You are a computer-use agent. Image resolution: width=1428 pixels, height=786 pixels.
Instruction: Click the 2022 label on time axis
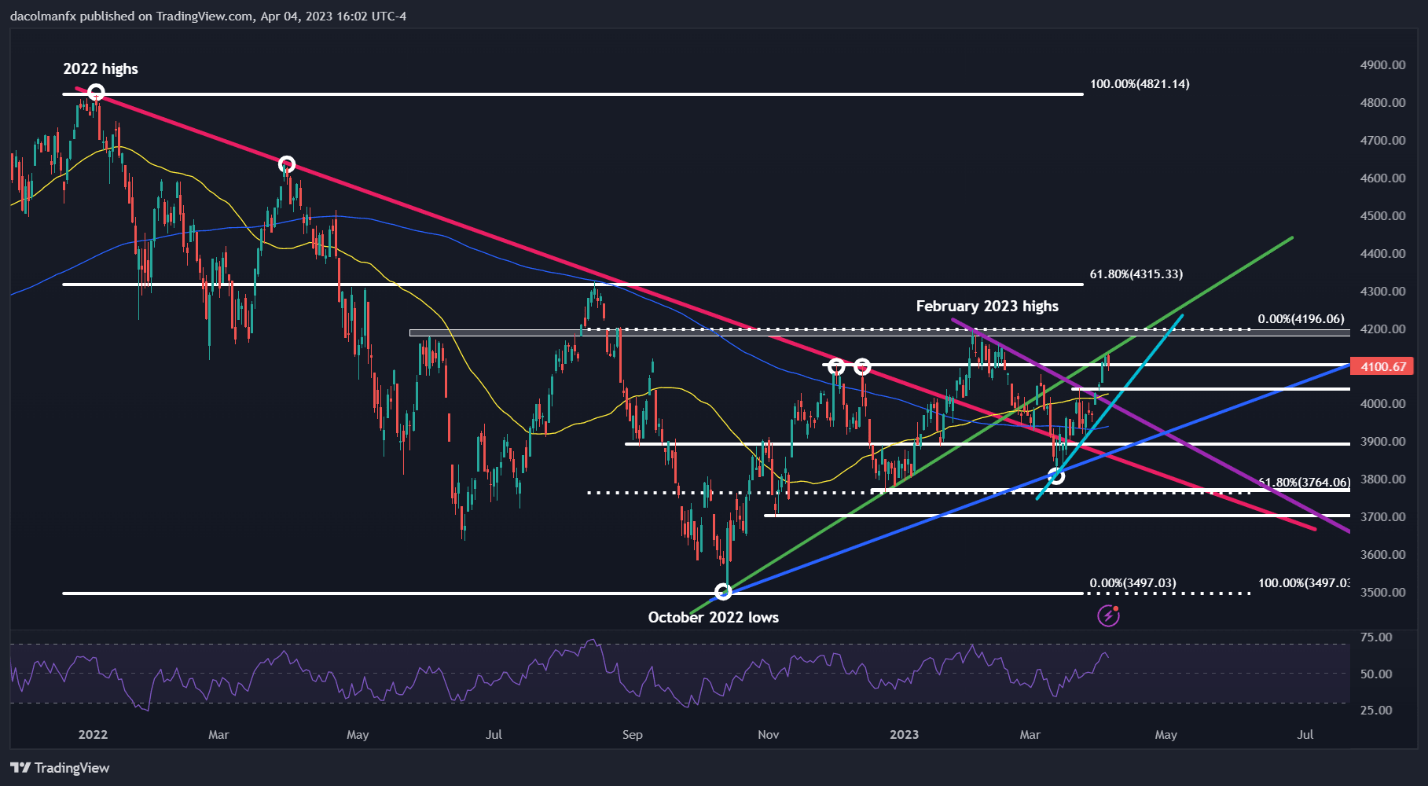(x=92, y=736)
